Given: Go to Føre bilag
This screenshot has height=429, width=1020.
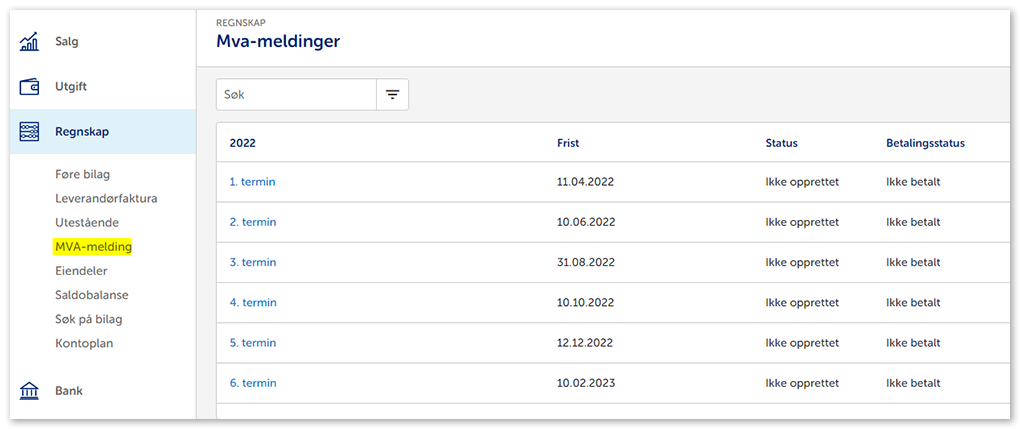Looking at the screenshot, I should pos(83,174).
